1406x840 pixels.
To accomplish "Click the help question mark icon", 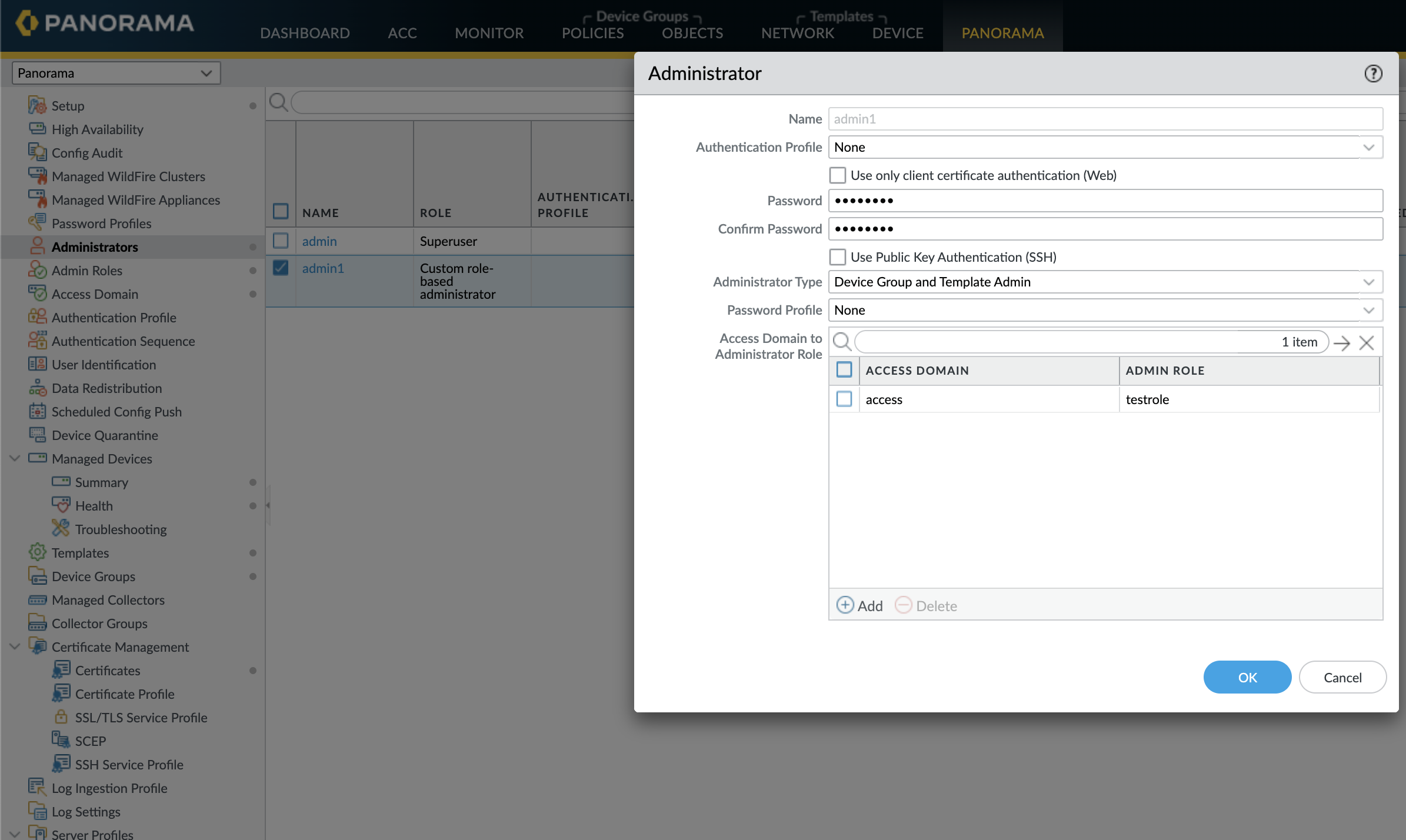I will (1373, 74).
